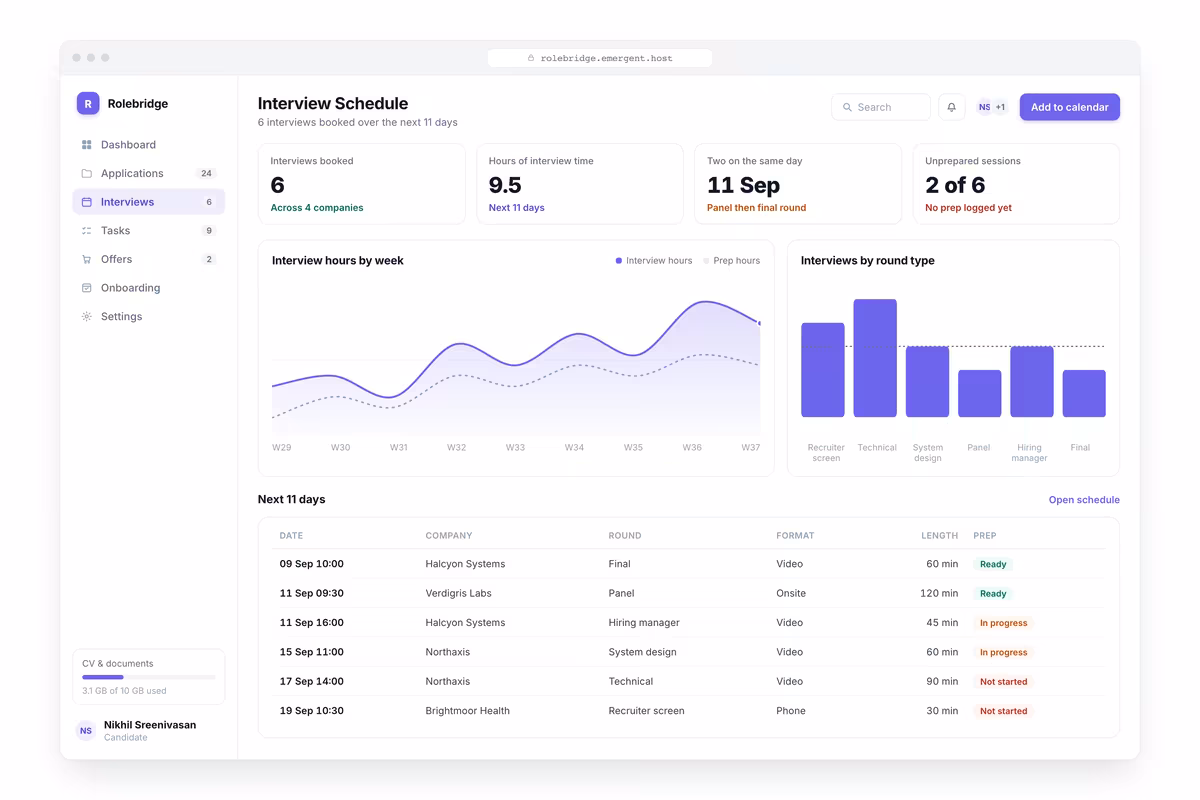Viewport: 1200px width, 800px height.
Task: Click the Final bar in chart
Action: tap(1084, 394)
